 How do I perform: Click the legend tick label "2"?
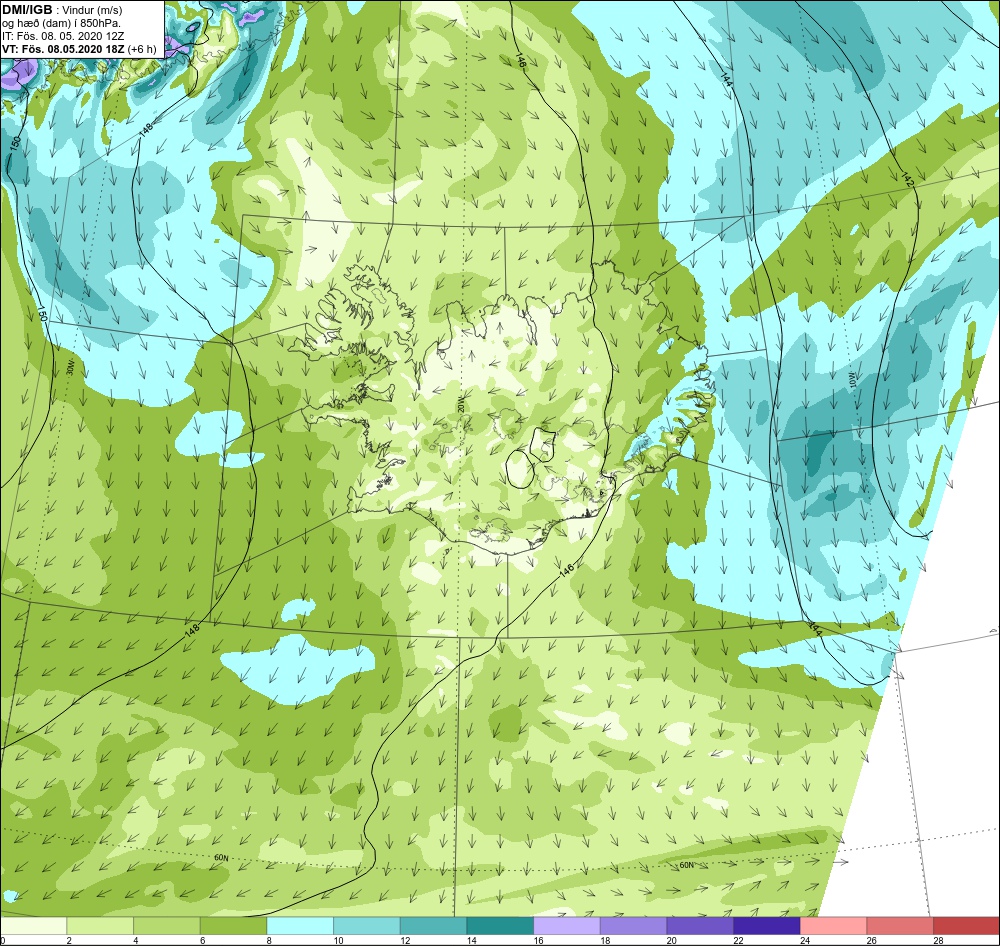[70, 940]
